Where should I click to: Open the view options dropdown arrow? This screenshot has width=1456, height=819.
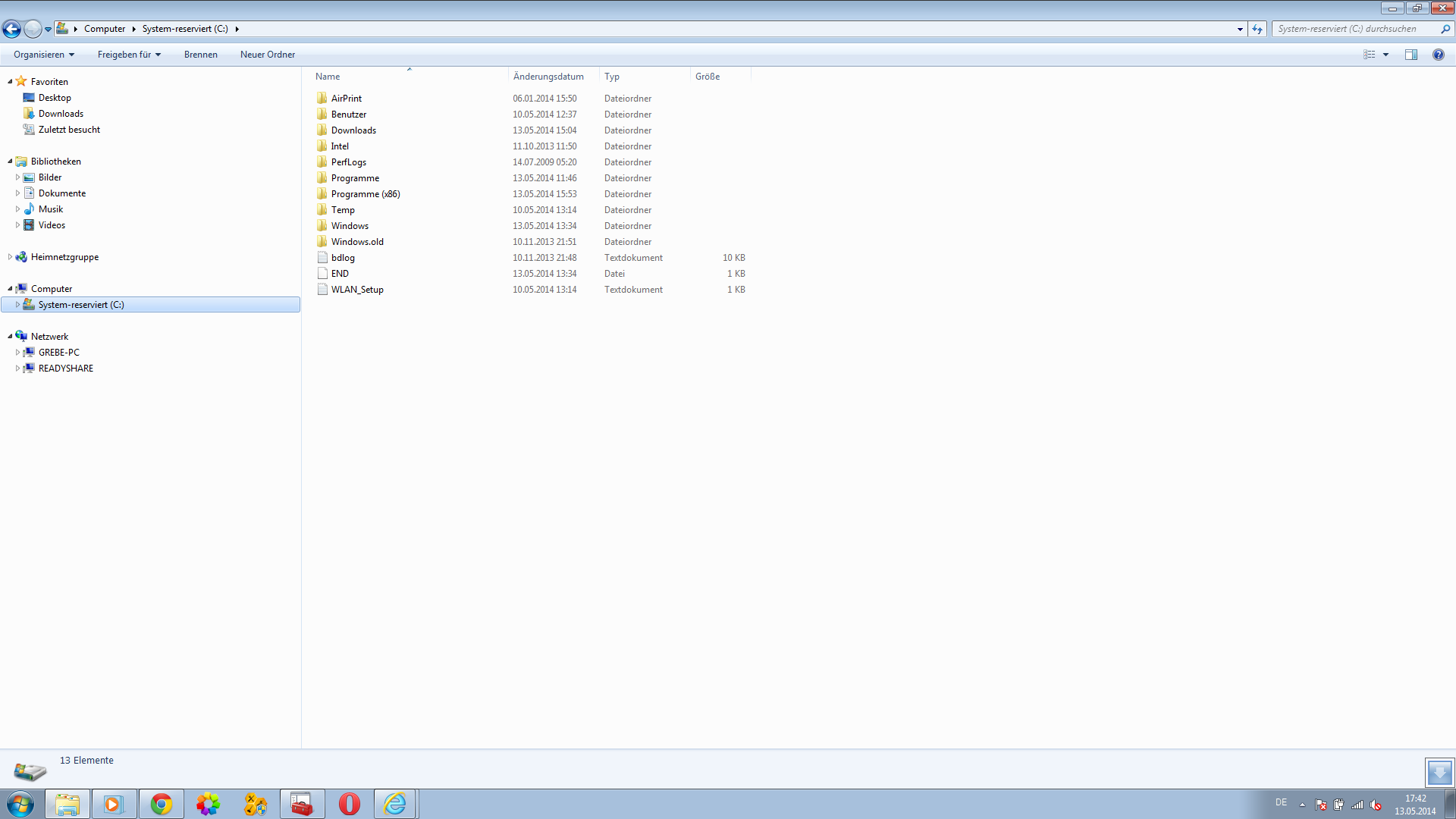(x=1385, y=55)
